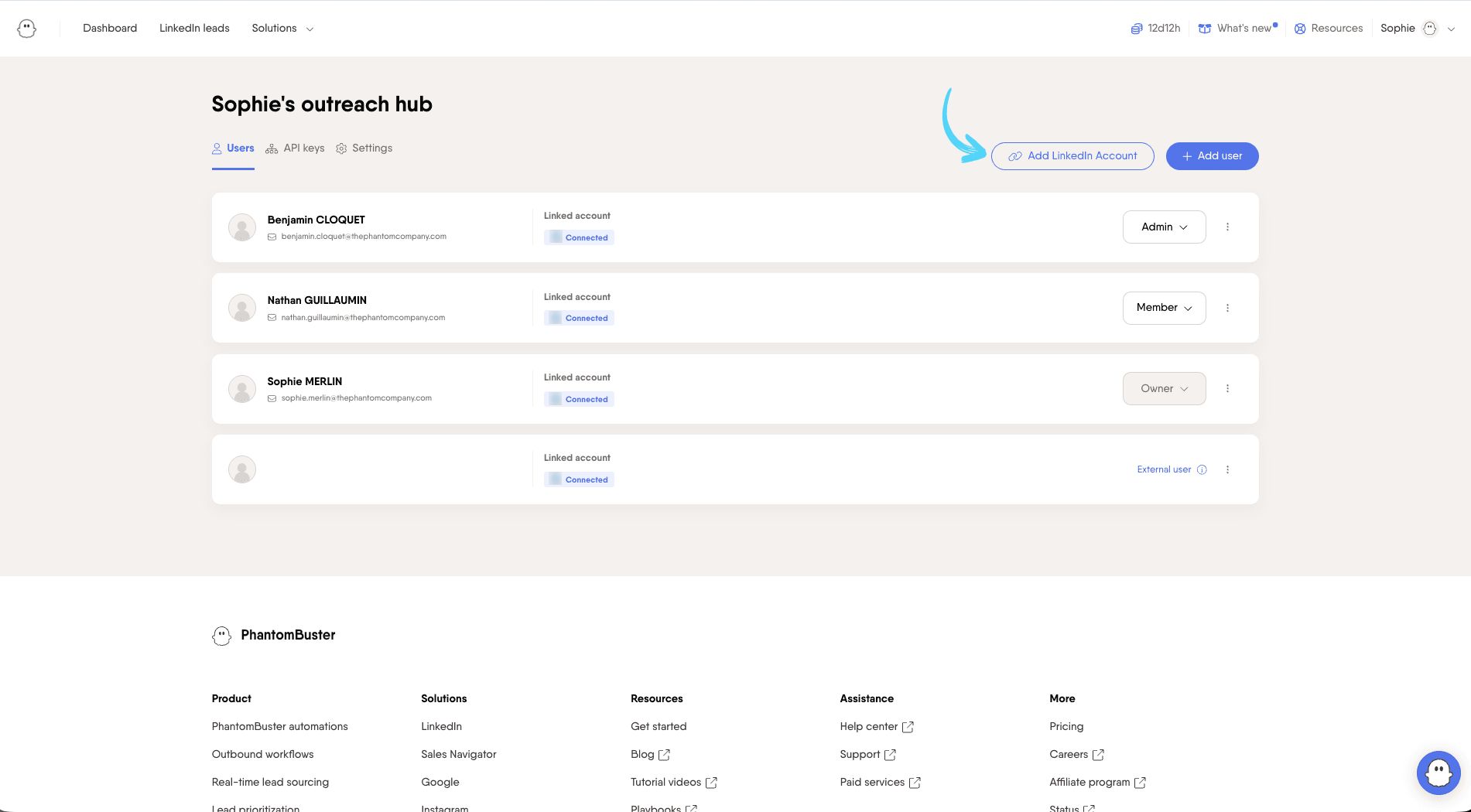The height and width of the screenshot is (812, 1471).
Task: Click the footer PhantomBuster ghost logo
Action: pos(221,636)
